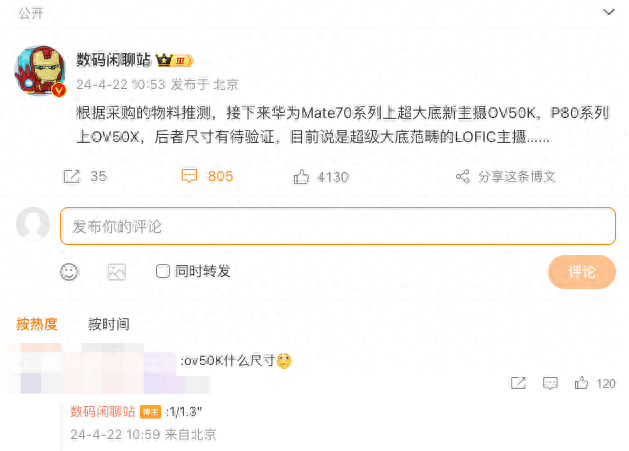
Task: Repost the ov50K comment via forward icon
Action: [518, 383]
